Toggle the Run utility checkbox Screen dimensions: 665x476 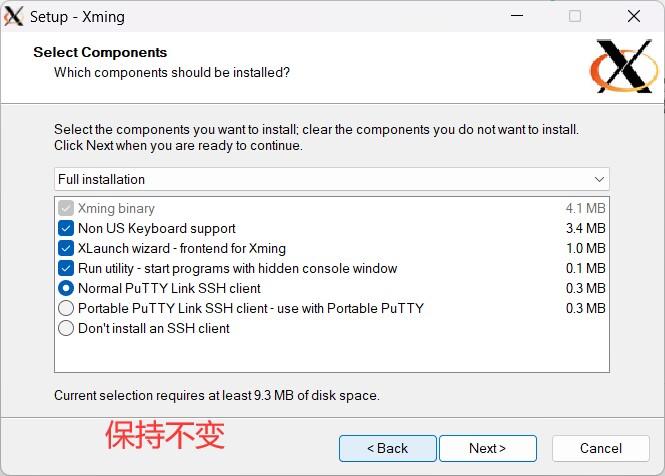click(x=66, y=268)
